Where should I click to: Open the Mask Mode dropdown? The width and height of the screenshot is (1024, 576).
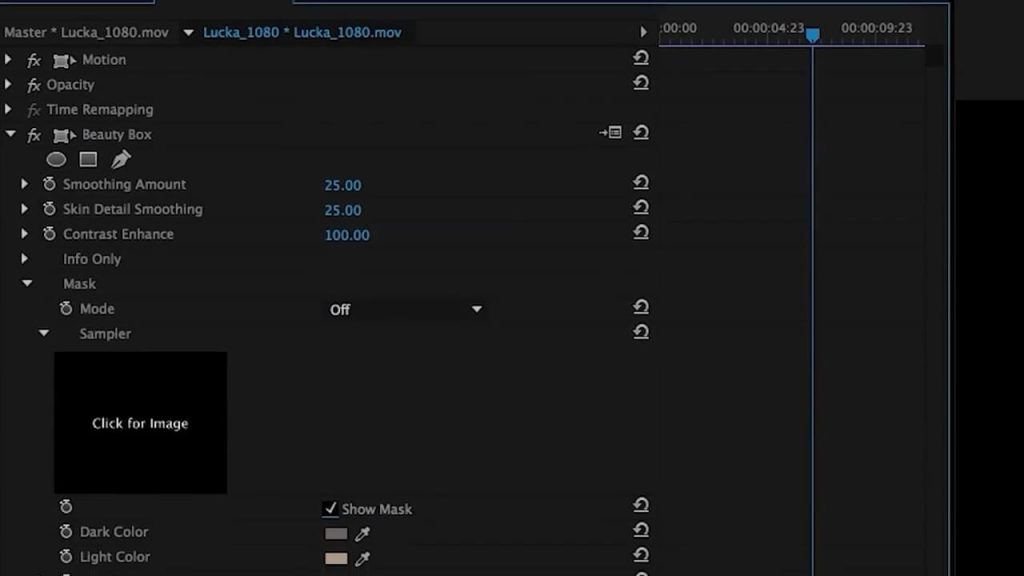(406, 310)
